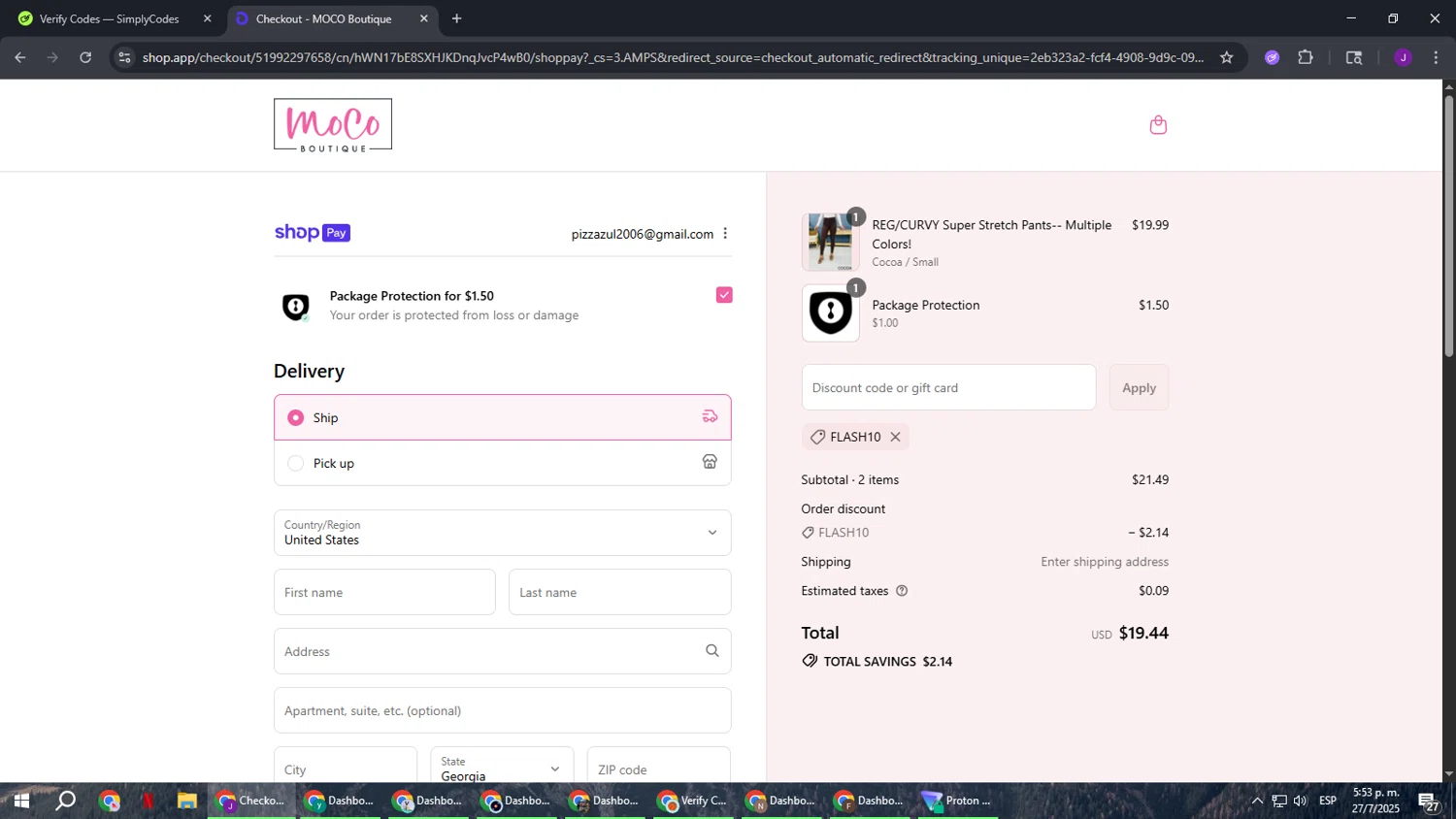1456x819 pixels.
Task: Click the MOCO Boutique logo
Action: tap(333, 125)
